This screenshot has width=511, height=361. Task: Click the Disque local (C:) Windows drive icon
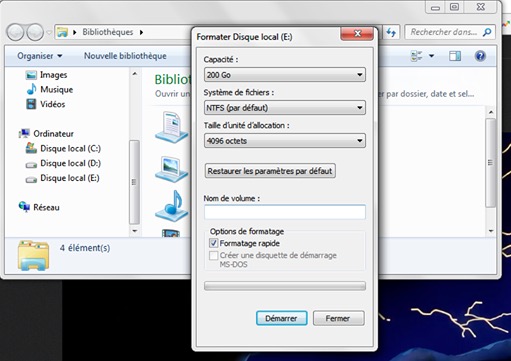[x=31, y=148]
